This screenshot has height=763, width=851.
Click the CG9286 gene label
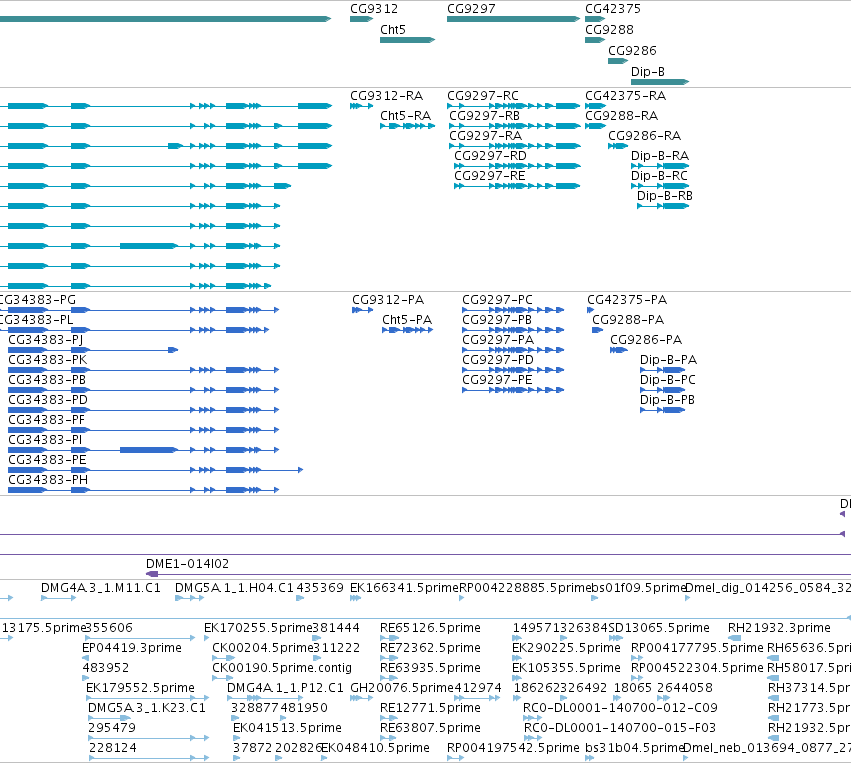[x=632, y=51]
